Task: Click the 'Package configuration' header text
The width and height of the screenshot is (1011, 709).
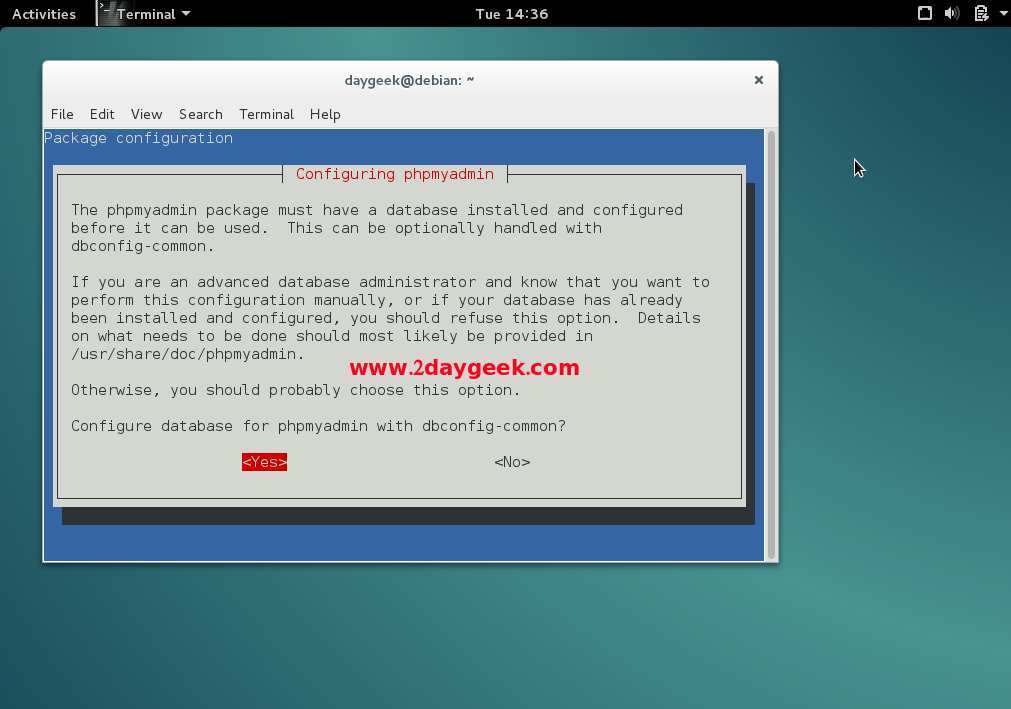Action: (x=139, y=138)
